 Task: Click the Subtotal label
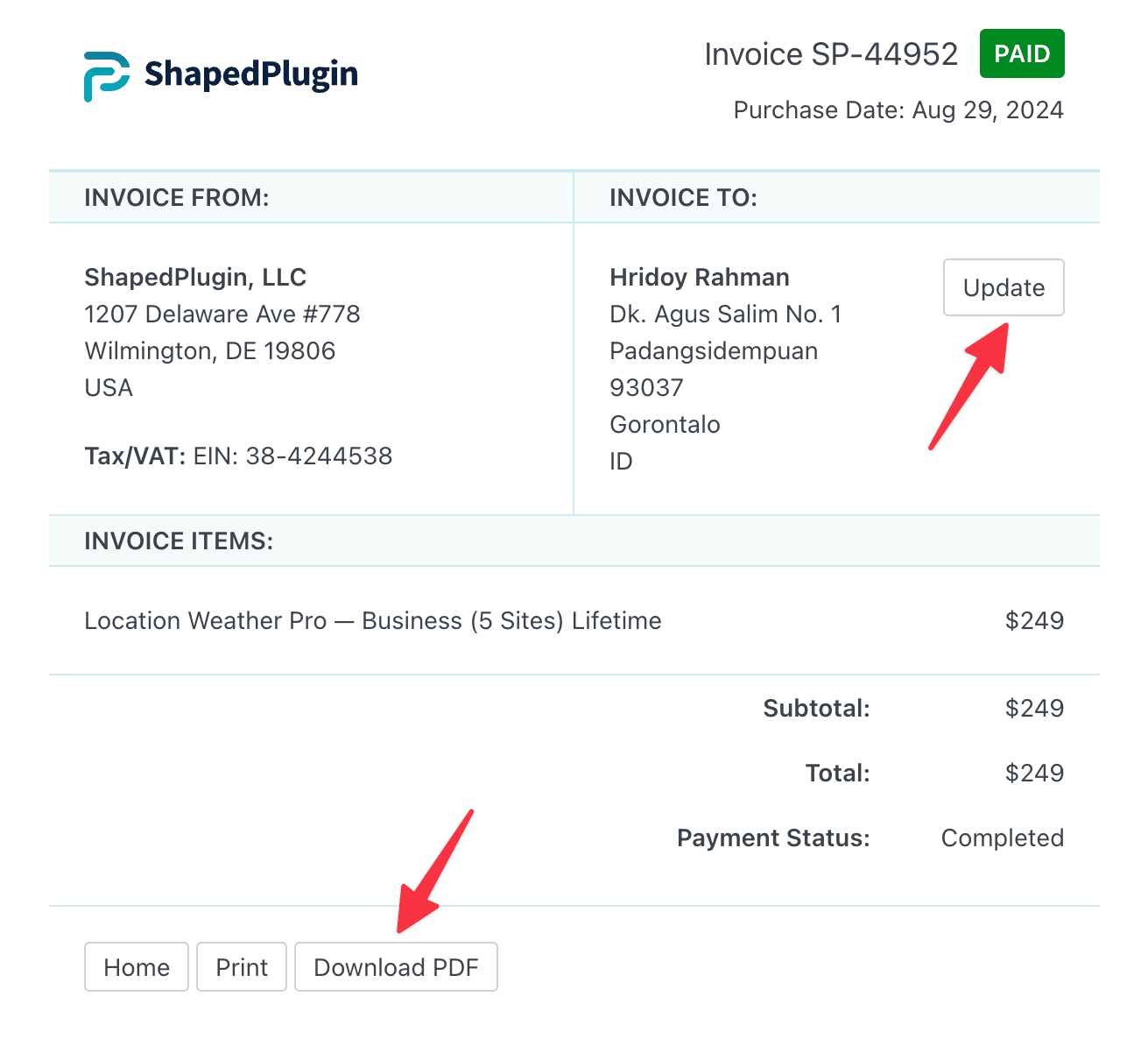click(816, 709)
